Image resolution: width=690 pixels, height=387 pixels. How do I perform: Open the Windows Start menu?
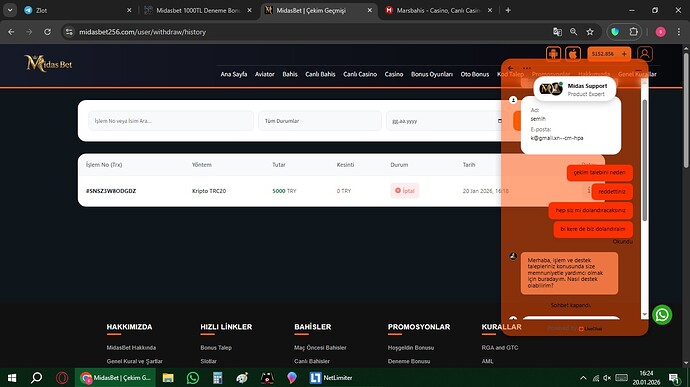pos(12,378)
